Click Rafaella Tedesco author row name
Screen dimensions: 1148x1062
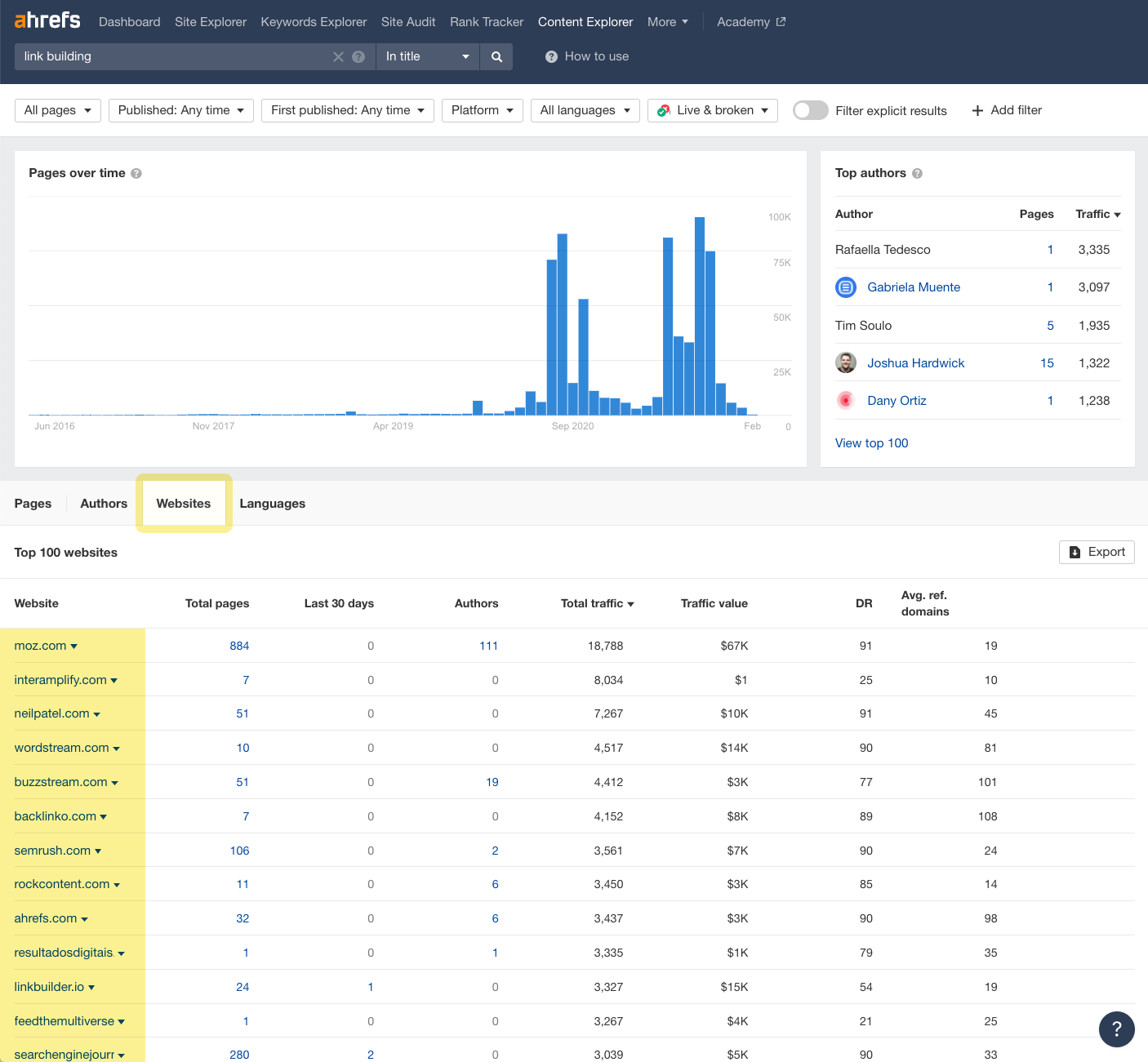(x=883, y=250)
